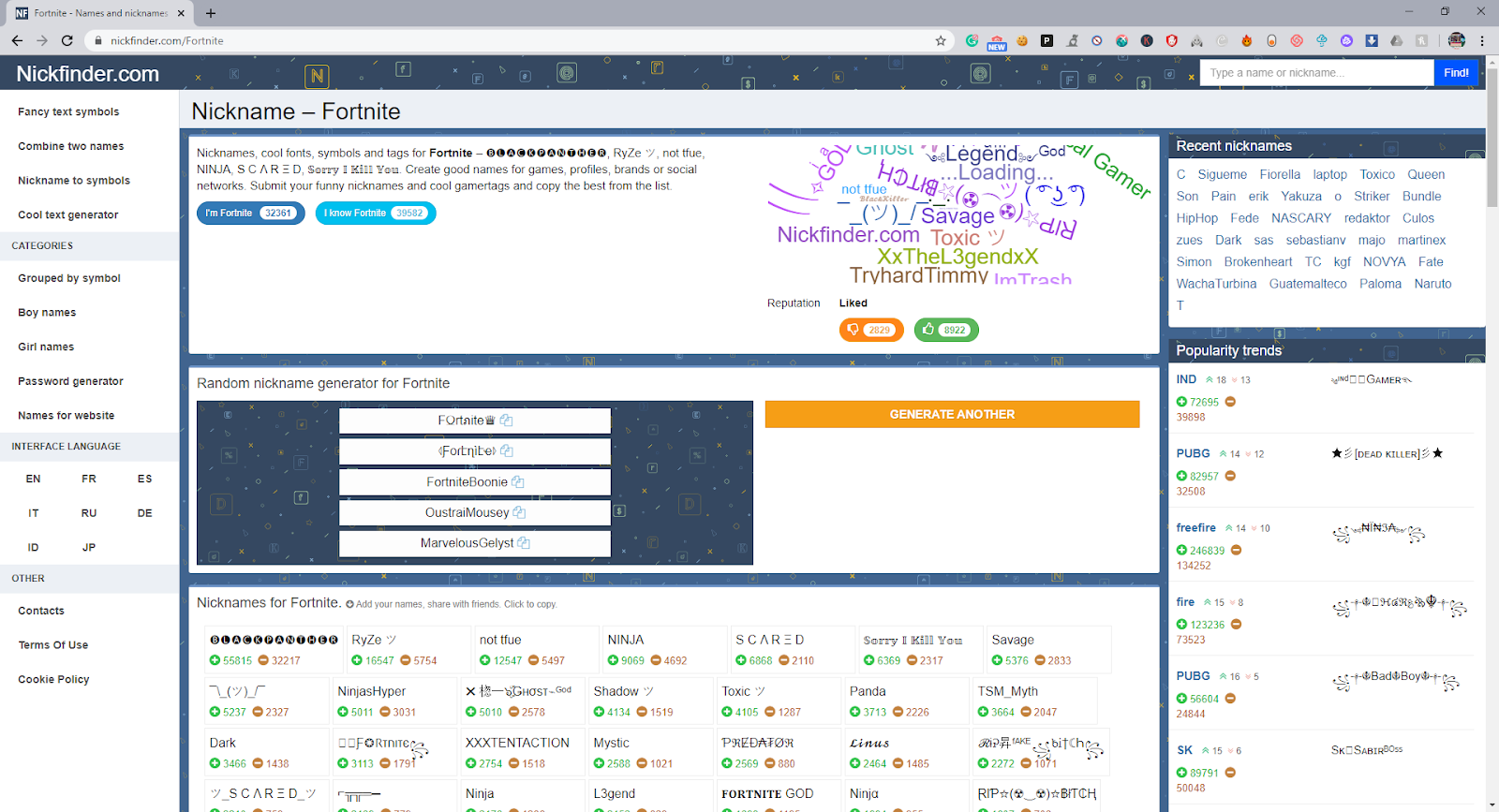Open recent nickname NASCARY
The width and height of the screenshot is (1499, 812).
(x=1301, y=218)
